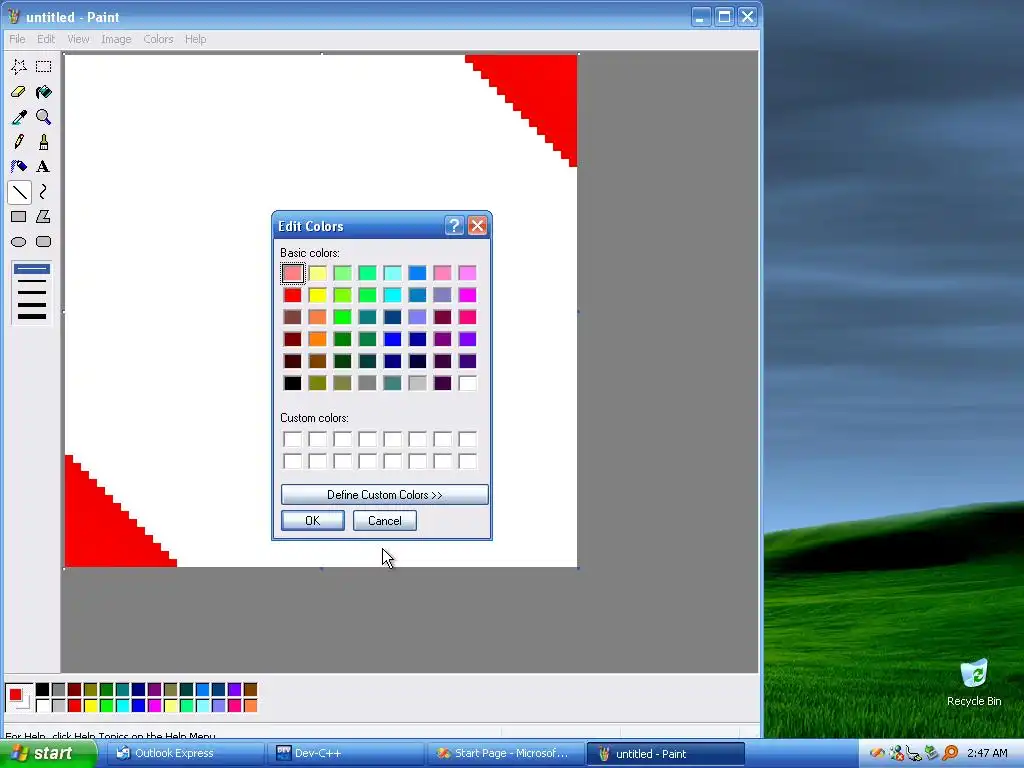Choose the Fill With Color bucket tool
Viewport: 1024px width, 768px height.
click(44, 92)
